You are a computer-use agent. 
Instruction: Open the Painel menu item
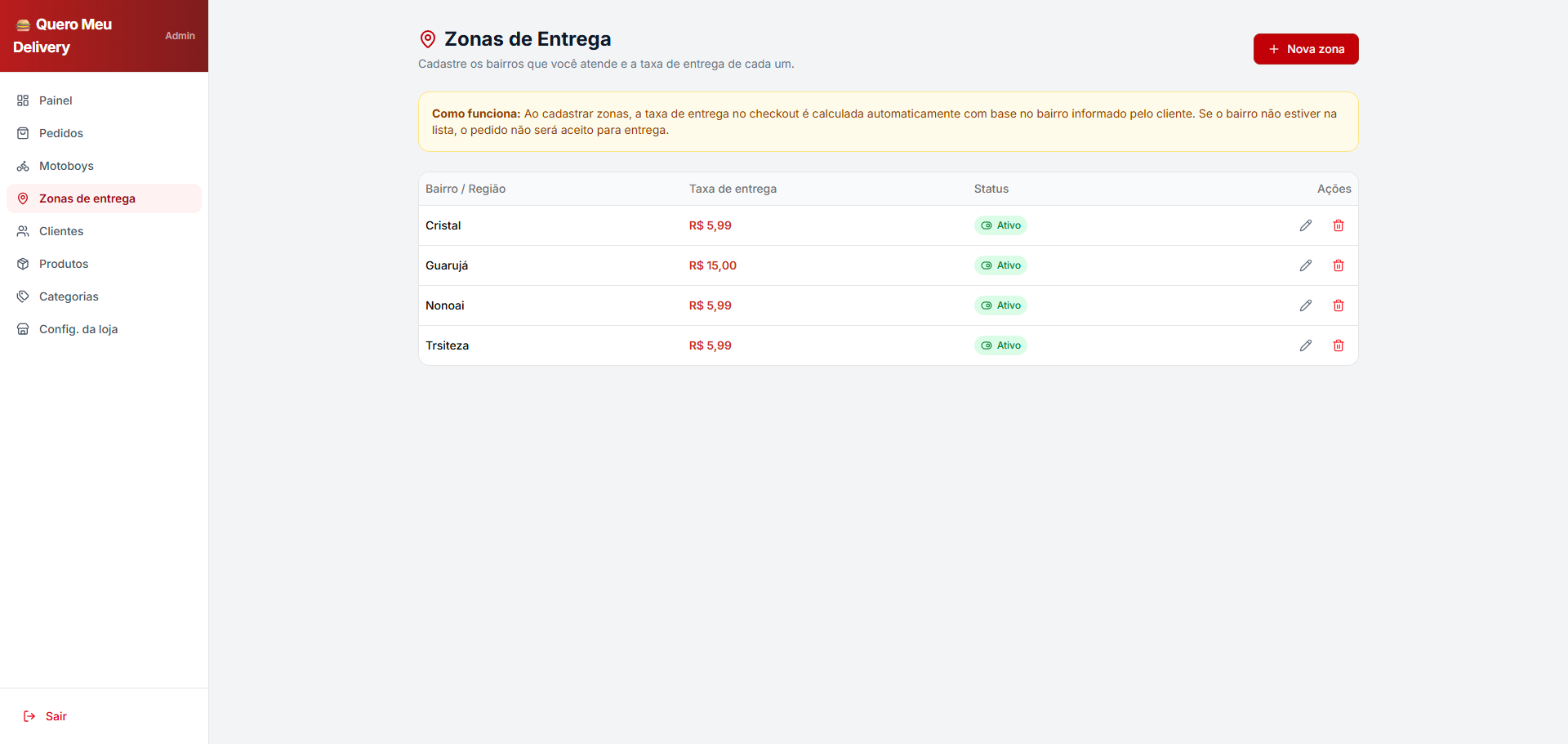[56, 100]
